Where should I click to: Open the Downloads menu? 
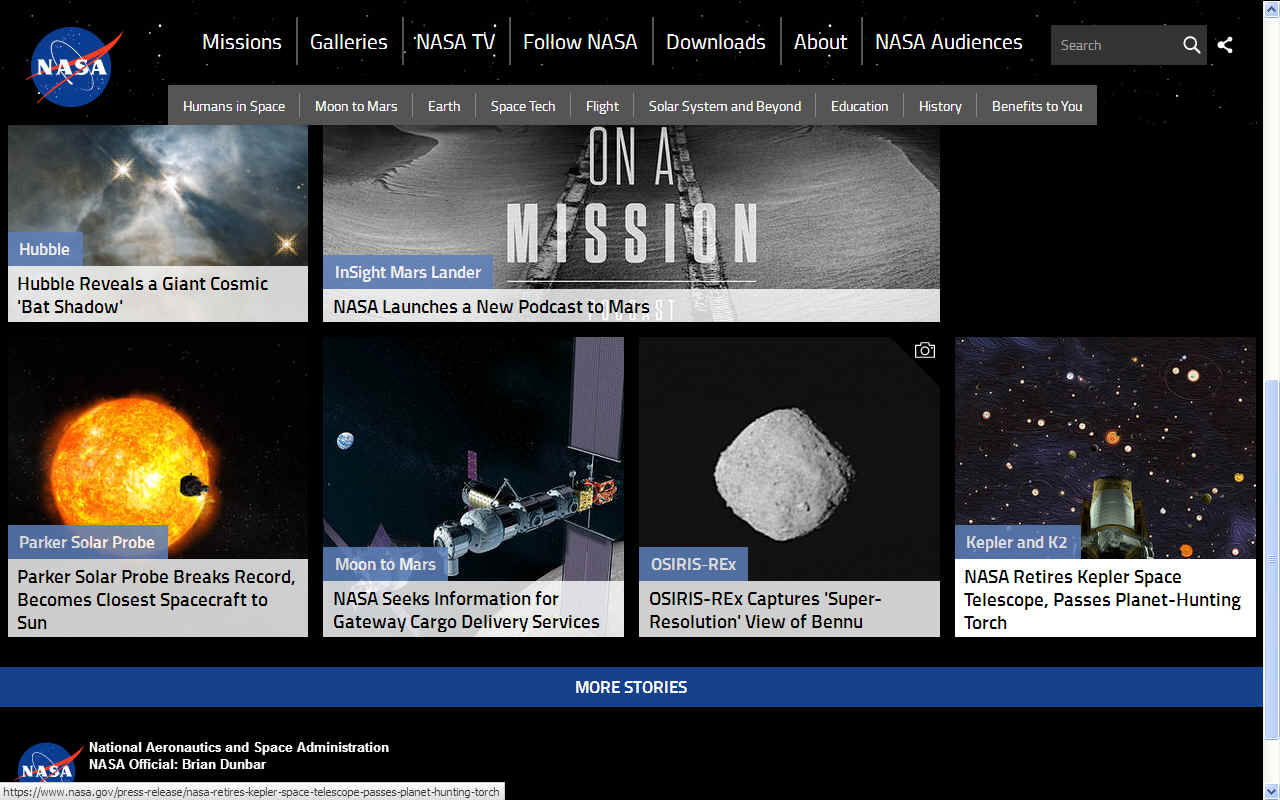point(716,42)
